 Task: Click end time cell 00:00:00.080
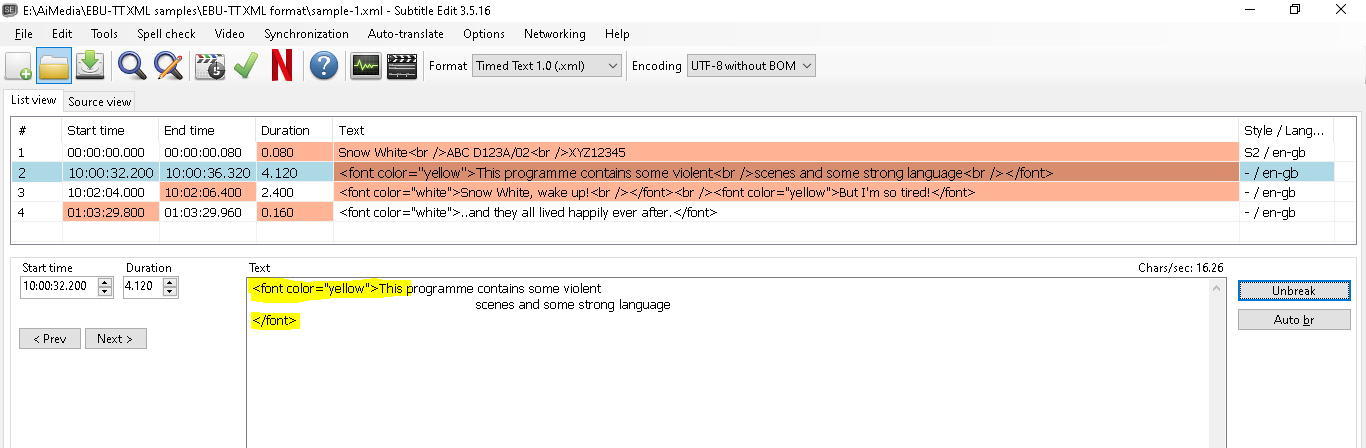pos(206,153)
